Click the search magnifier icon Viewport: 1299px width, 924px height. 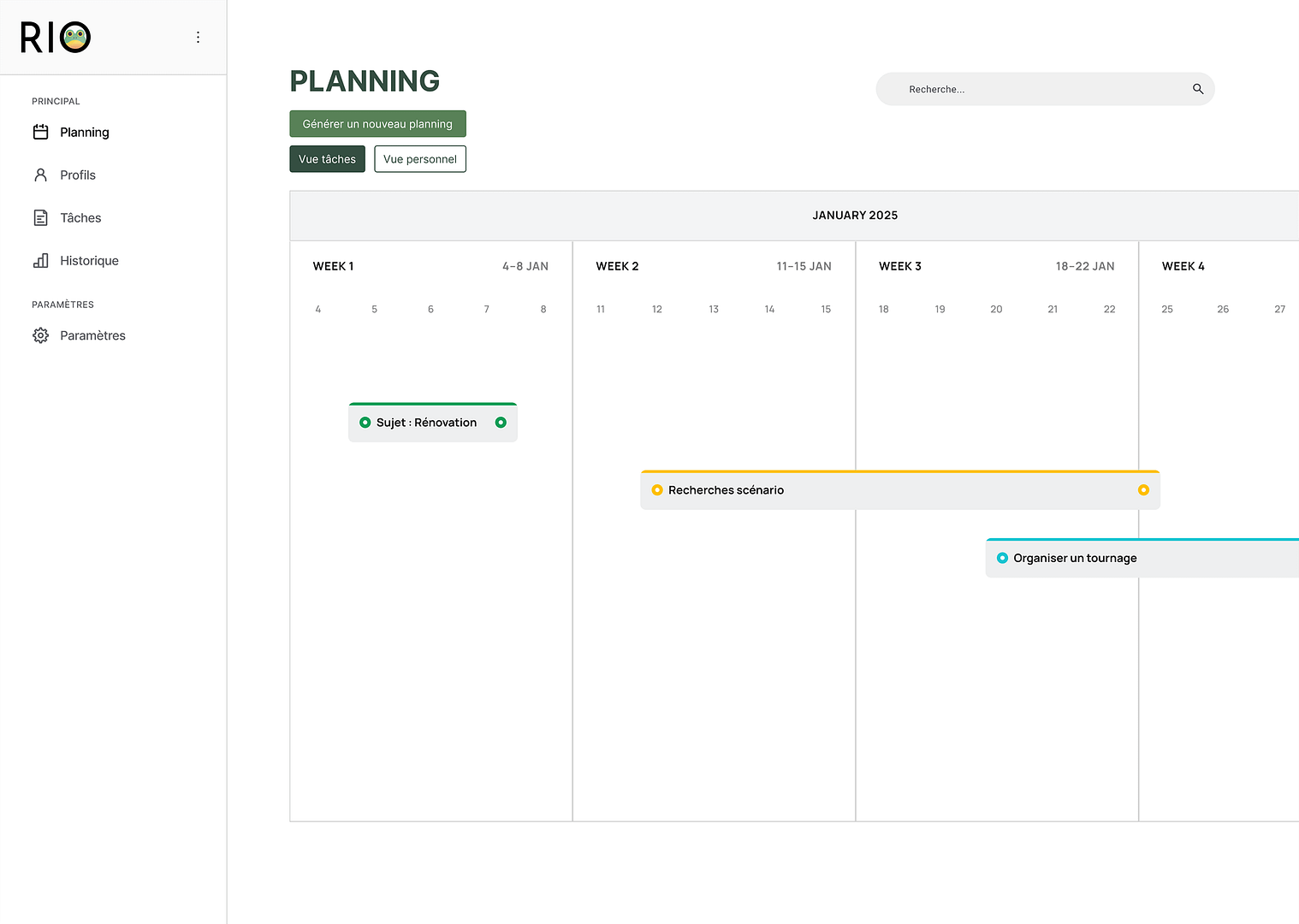pos(1197,88)
